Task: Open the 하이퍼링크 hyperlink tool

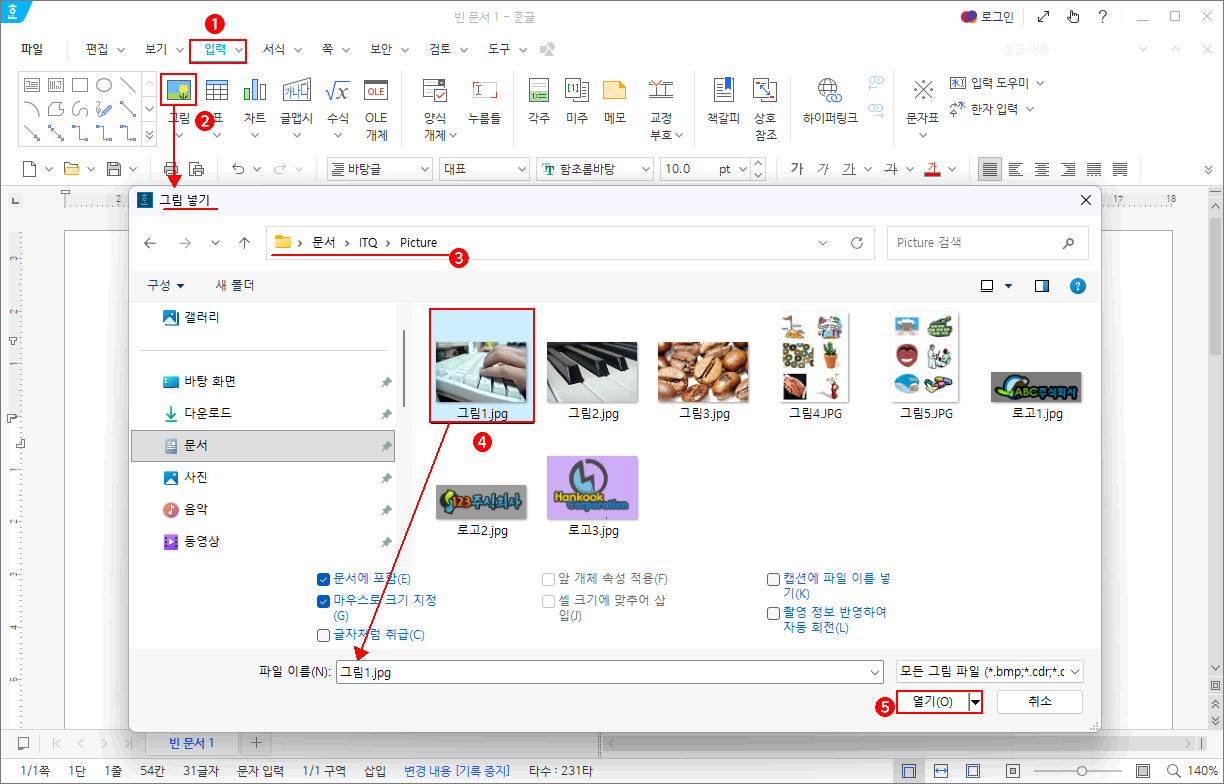Action: (829, 91)
